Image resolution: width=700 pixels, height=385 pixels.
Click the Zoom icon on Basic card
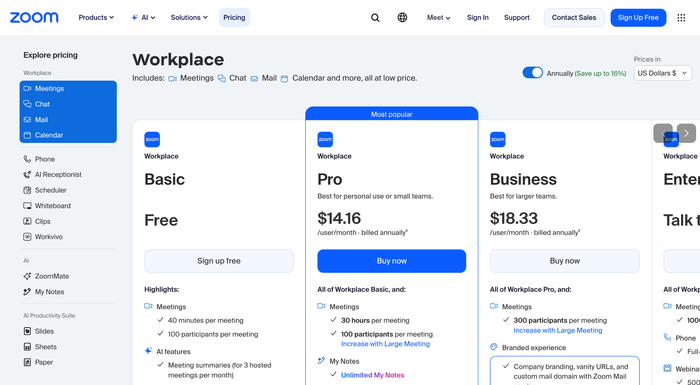152,139
